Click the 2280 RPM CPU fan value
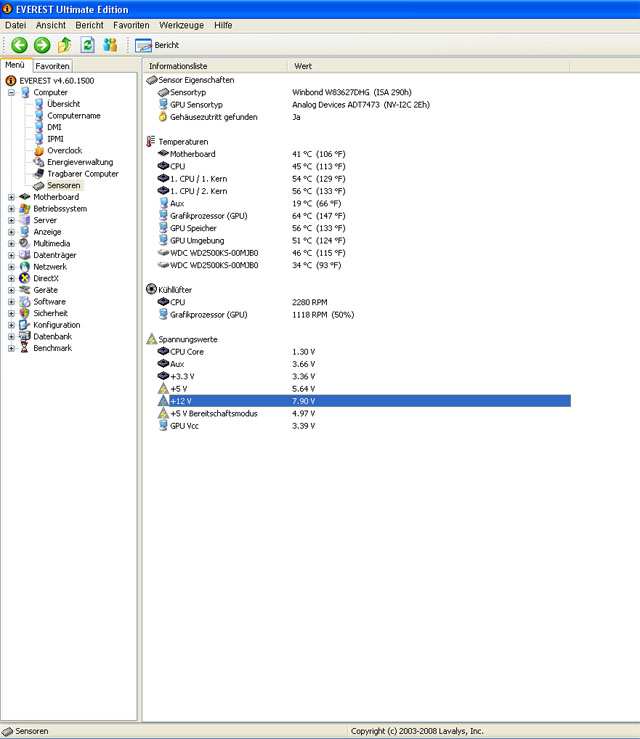The height and width of the screenshot is (739, 640). [x=310, y=302]
